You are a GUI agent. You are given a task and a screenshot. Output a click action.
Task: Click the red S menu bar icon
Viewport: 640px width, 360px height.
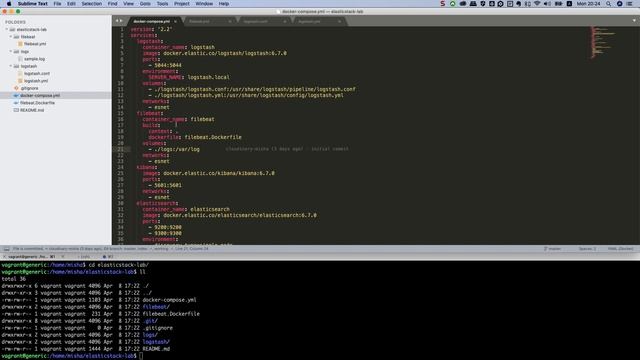pyautogui.click(x=443, y=4)
